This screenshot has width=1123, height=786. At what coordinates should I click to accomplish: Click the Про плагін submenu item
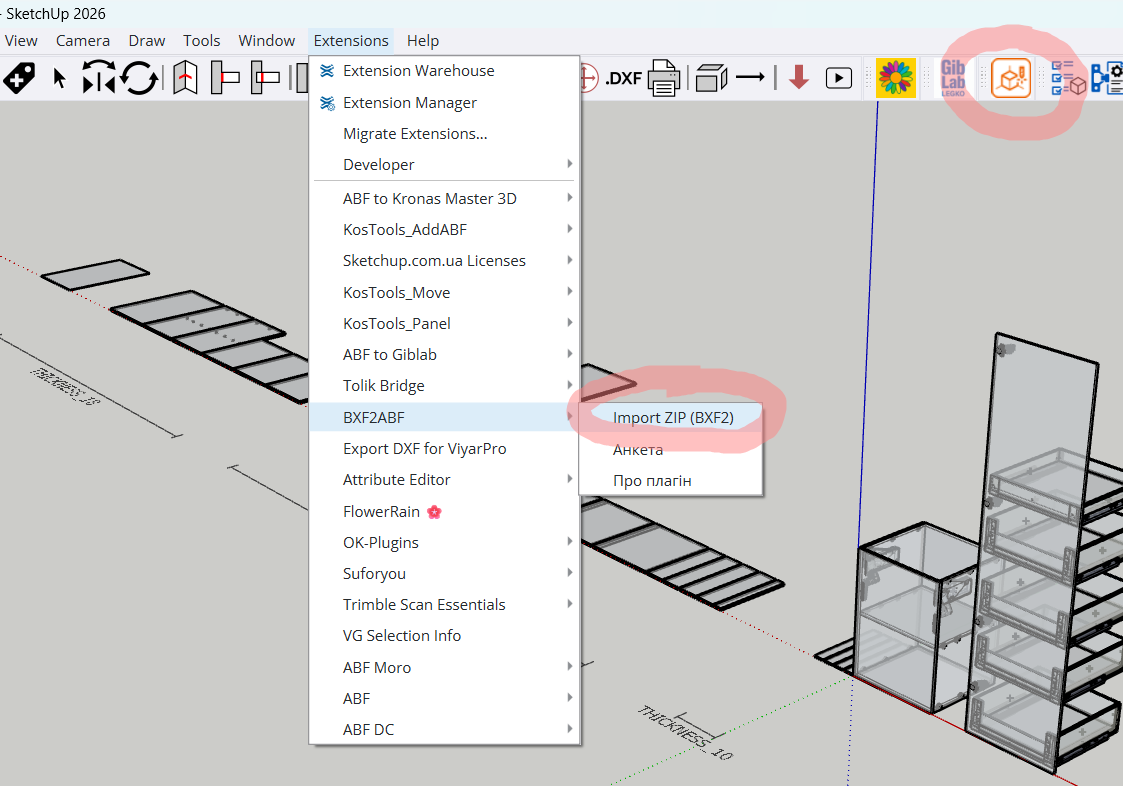tap(652, 481)
